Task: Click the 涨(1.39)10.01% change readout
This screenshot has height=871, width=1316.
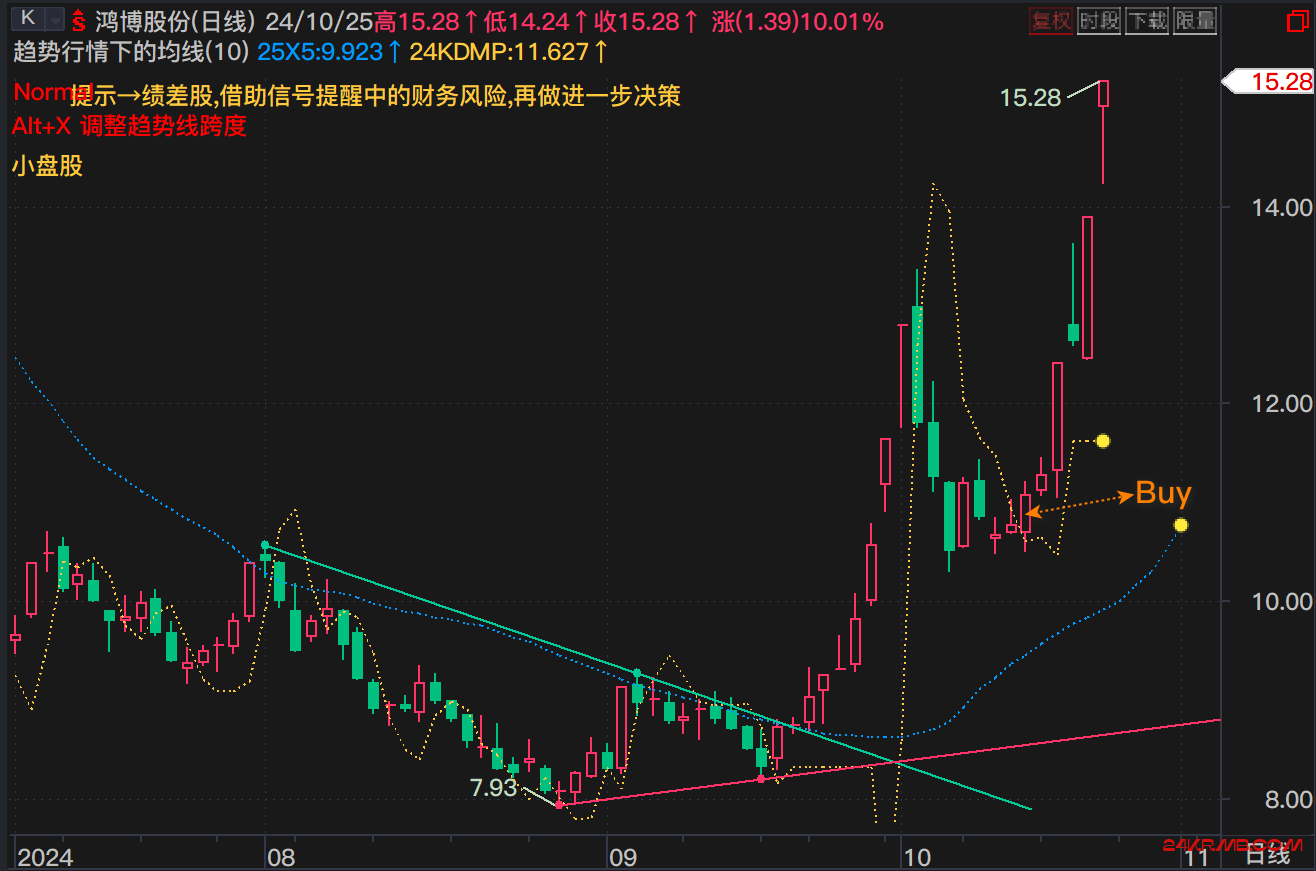Action: point(797,21)
